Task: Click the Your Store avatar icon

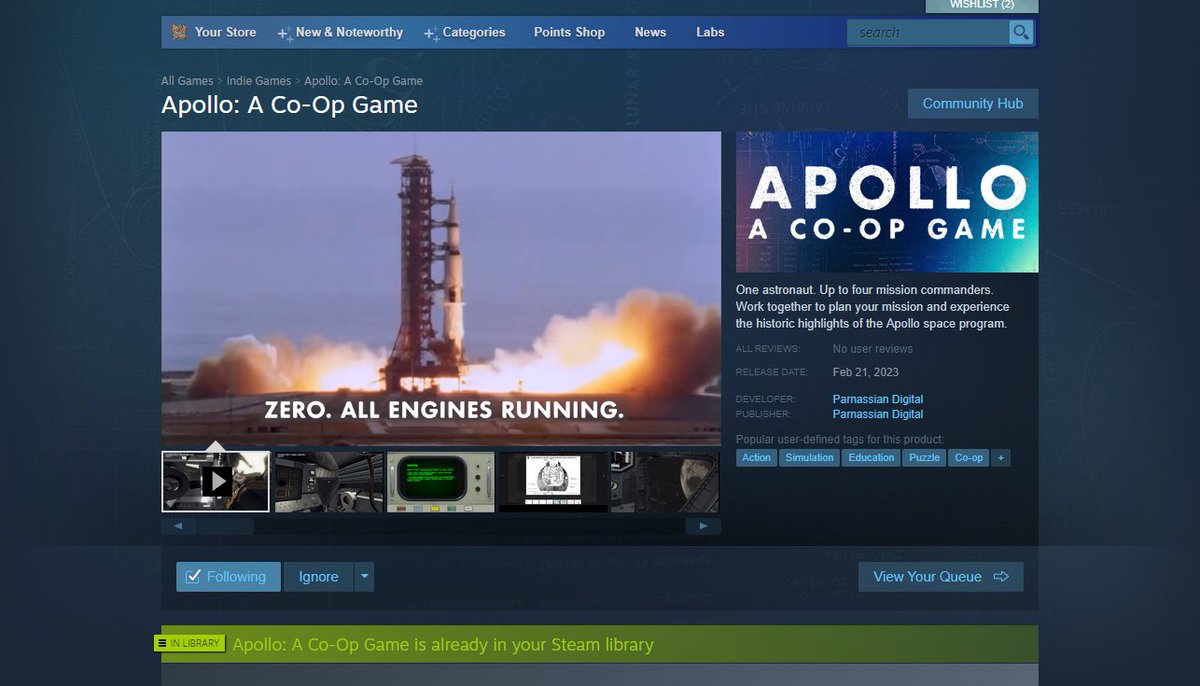Action: tap(179, 32)
